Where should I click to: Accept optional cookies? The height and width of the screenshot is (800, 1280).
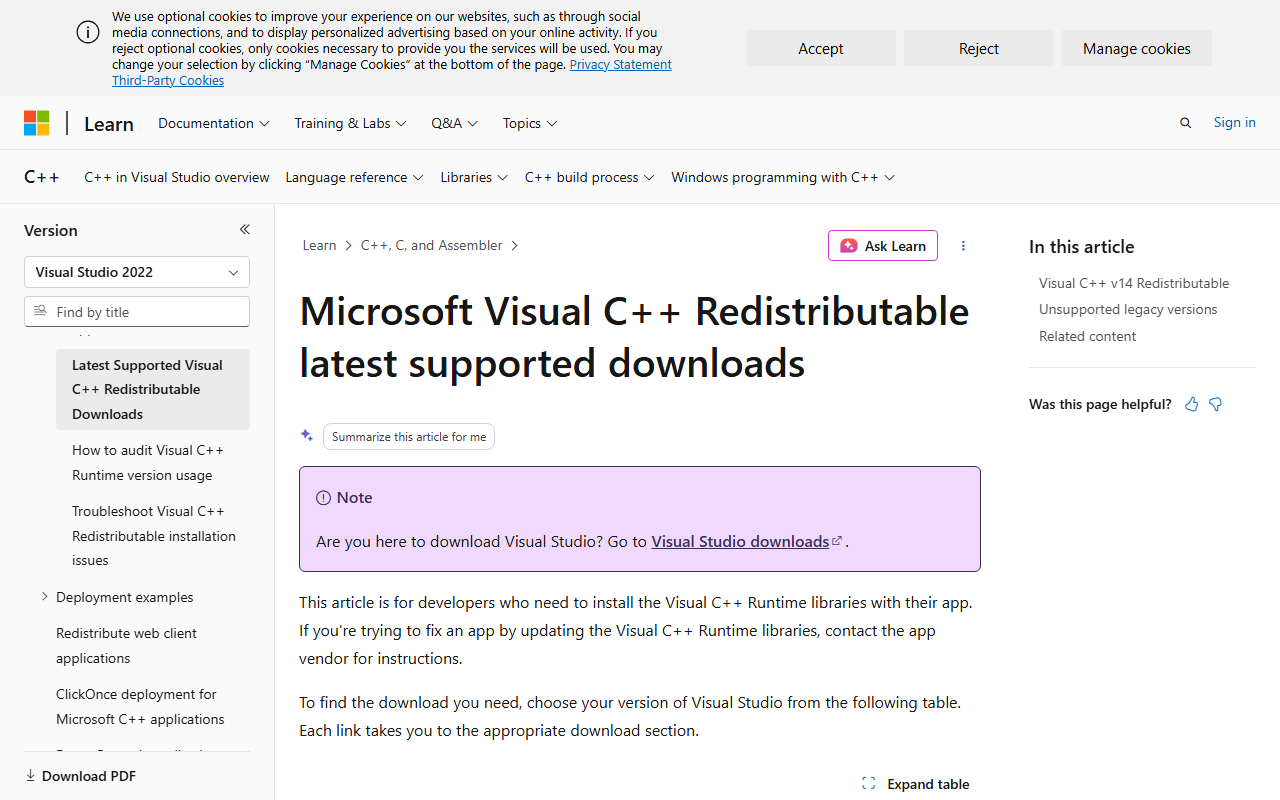[821, 48]
